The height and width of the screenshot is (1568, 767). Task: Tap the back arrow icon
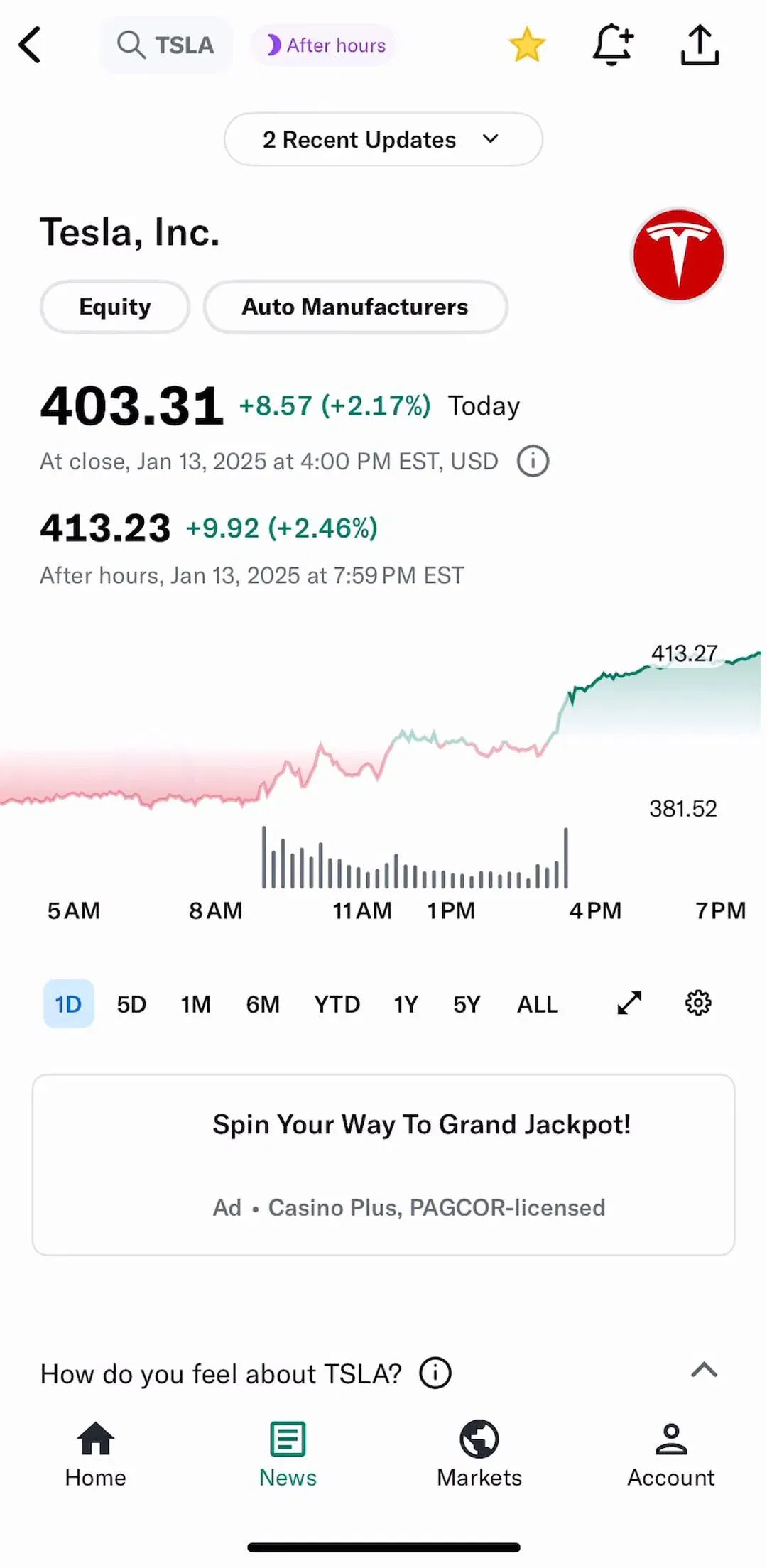click(x=30, y=45)
